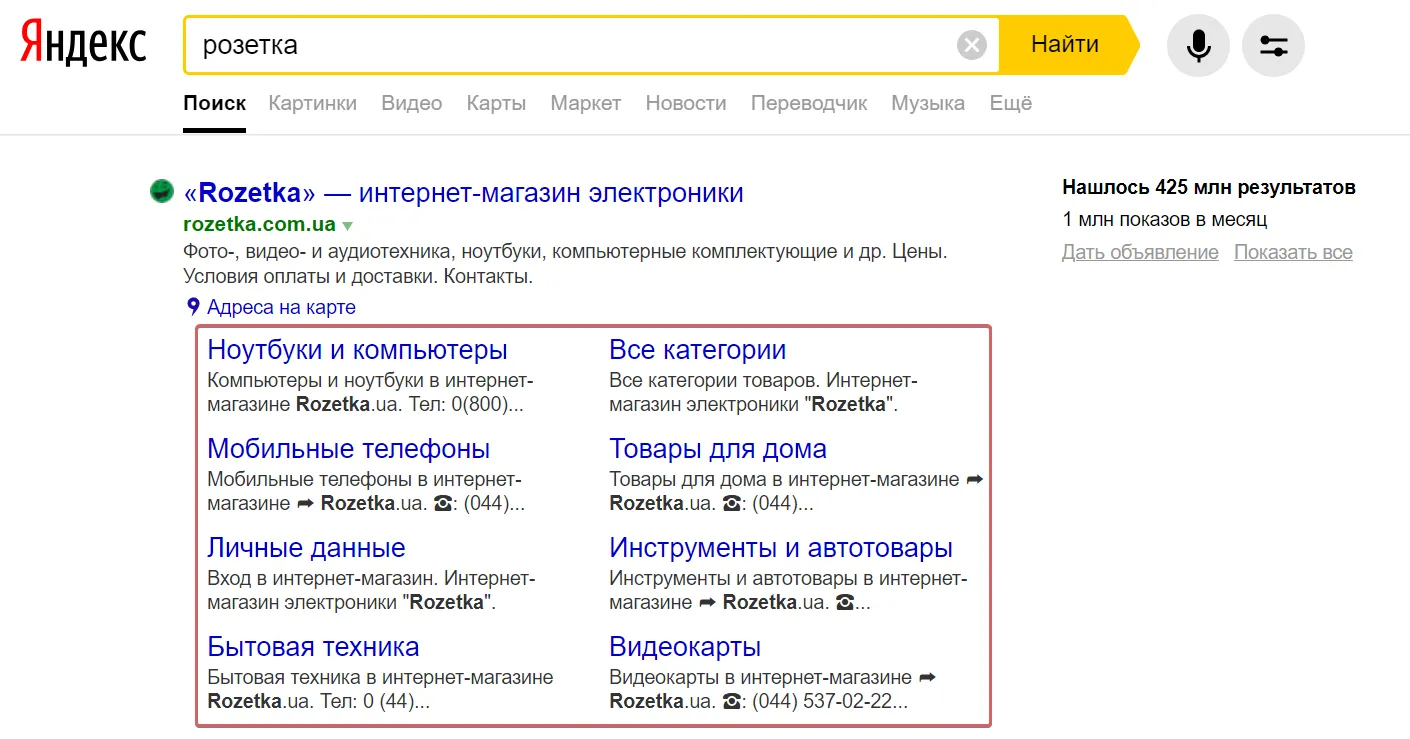Expand the Ещё menu
The image size is (1410, 739).
pyautogui.click(x=1011, y=103)
